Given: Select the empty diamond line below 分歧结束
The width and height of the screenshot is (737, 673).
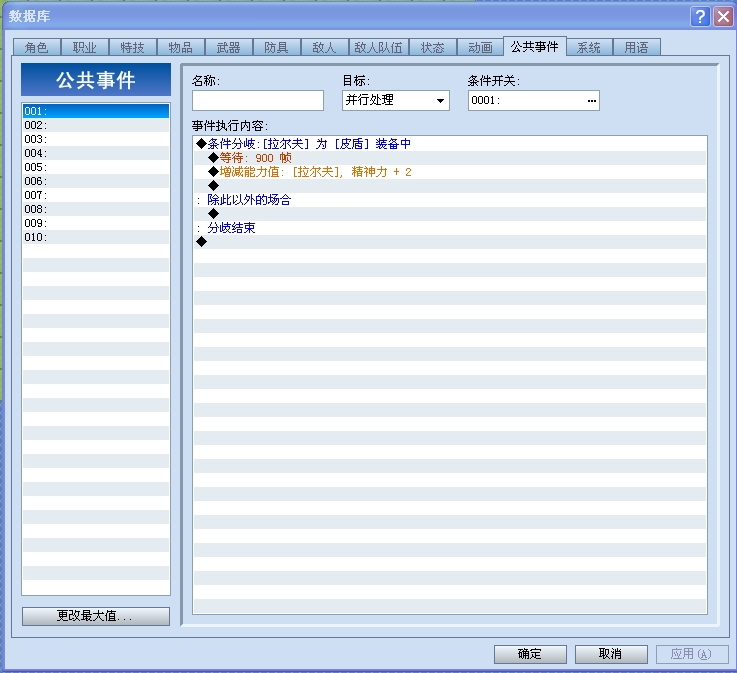Looking at the screenshot, I should pos(450,242).
